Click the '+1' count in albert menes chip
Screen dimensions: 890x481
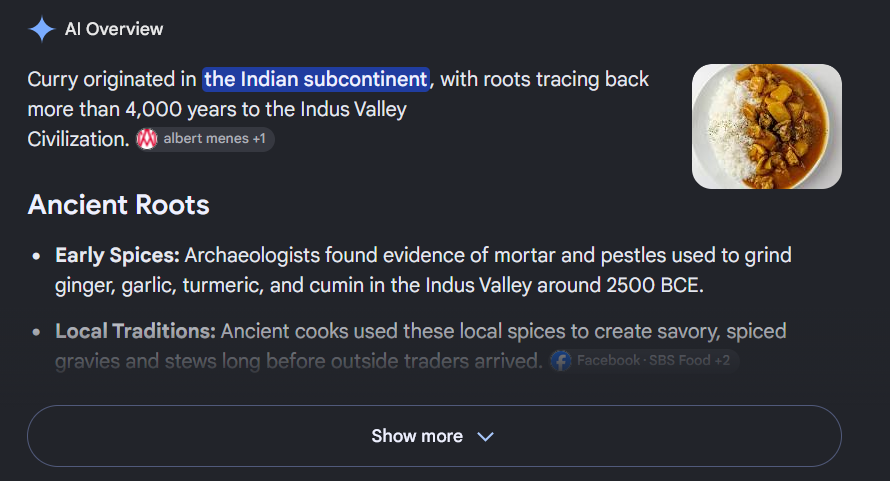click(259, 139)
